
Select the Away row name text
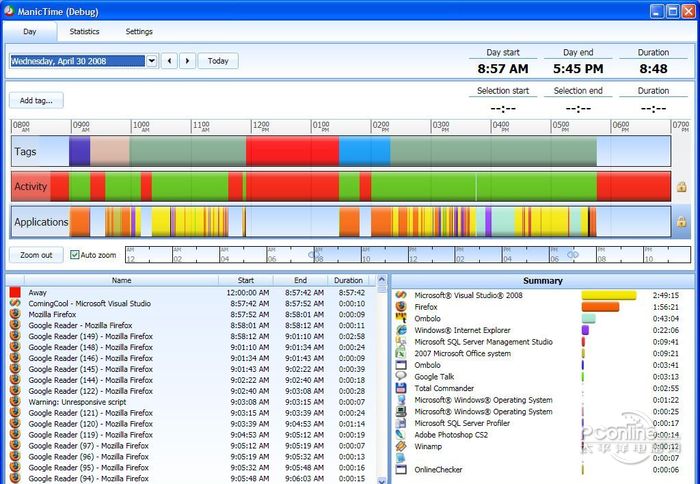[38, 292]
